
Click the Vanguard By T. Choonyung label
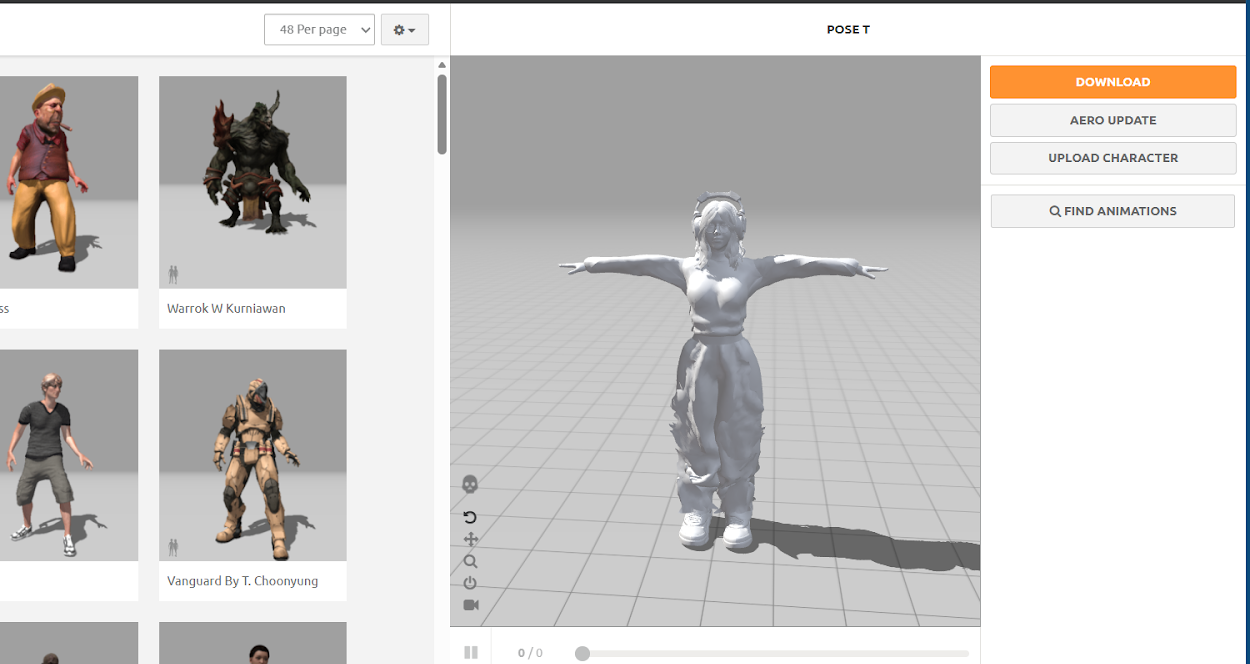point(243,581)
